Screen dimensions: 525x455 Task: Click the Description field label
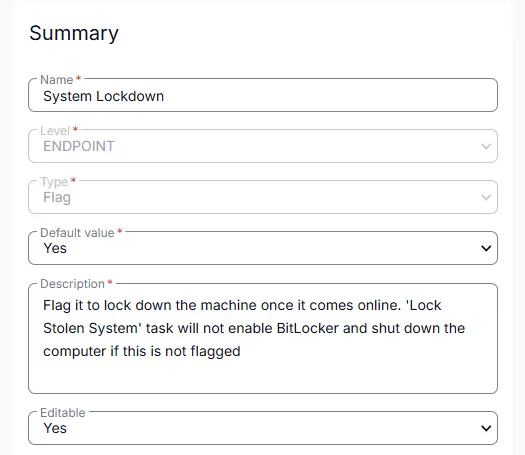(x=72, y=284)
